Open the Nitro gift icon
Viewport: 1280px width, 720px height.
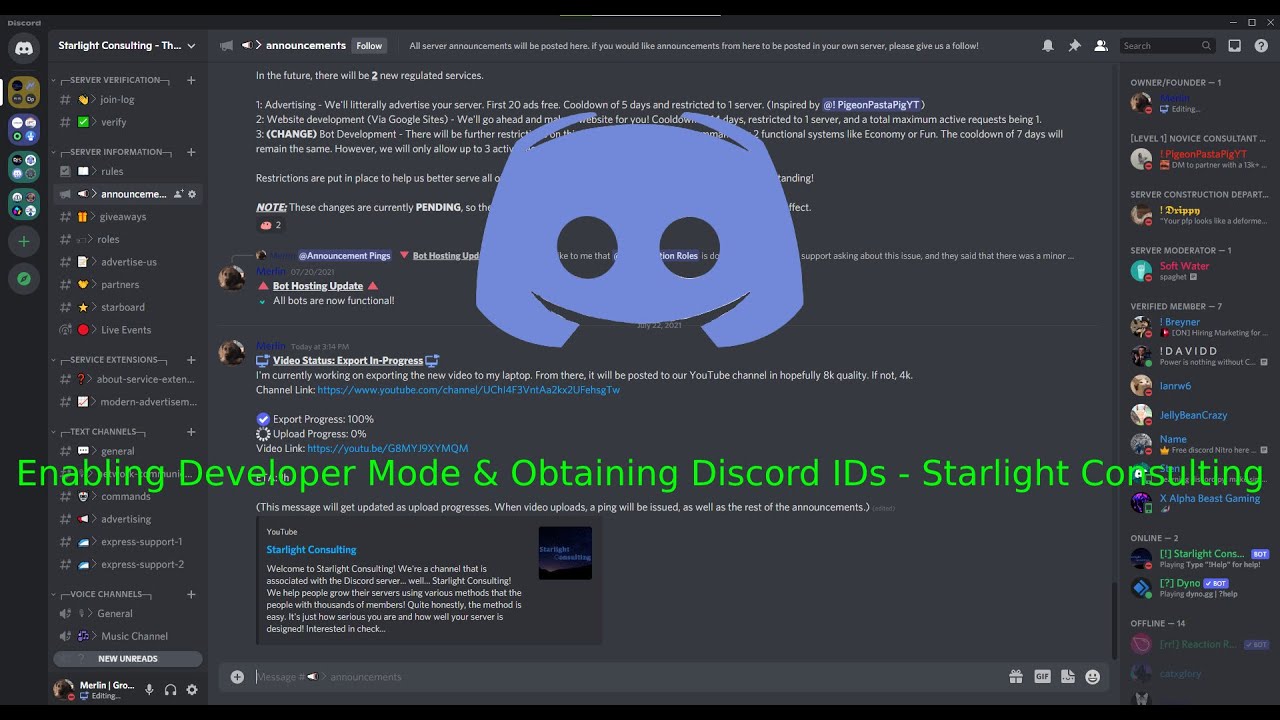click(1016, 677)
